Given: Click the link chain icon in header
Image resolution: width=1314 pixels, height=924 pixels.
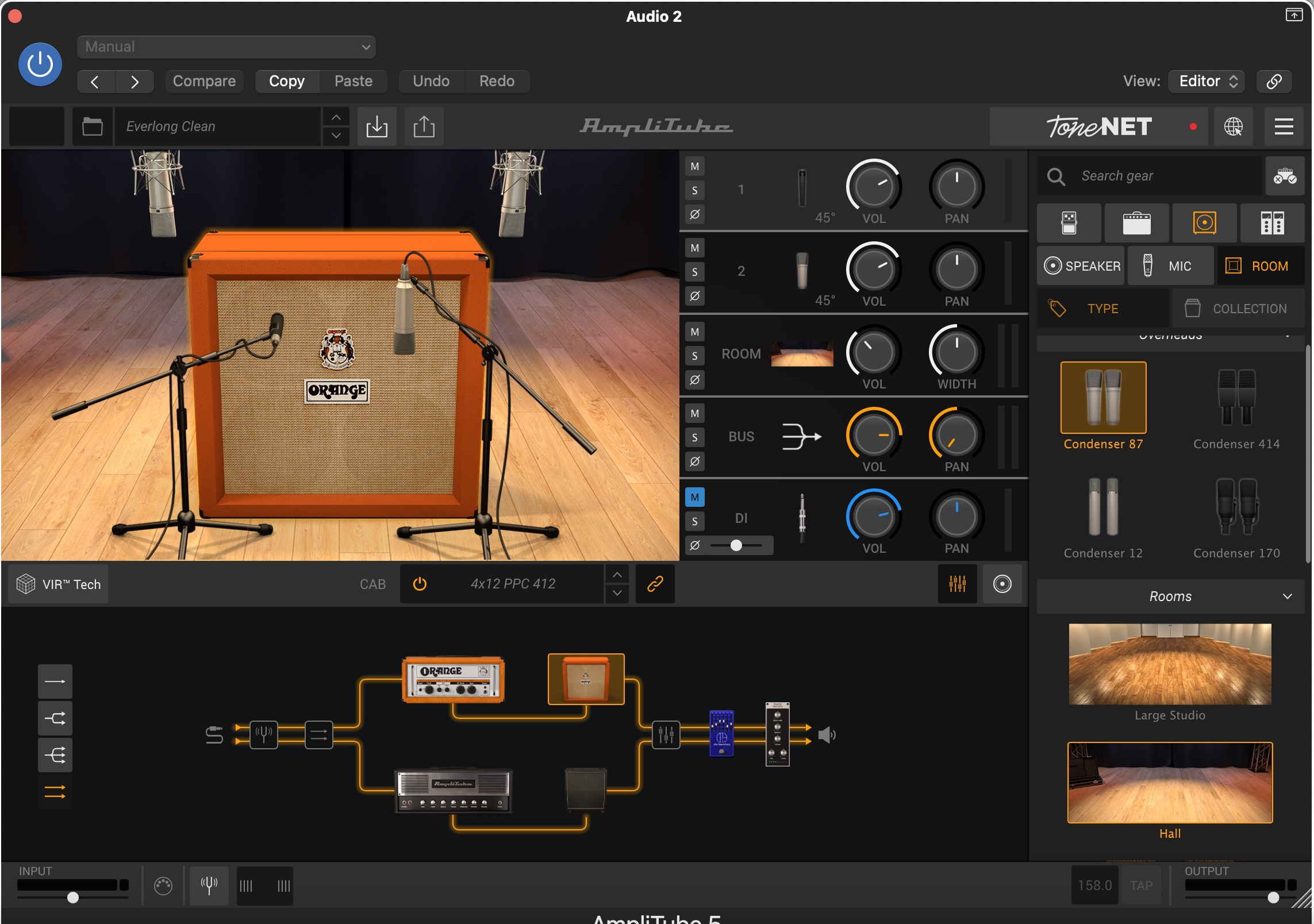Looking at the screenshot, I should point(1274,82).
